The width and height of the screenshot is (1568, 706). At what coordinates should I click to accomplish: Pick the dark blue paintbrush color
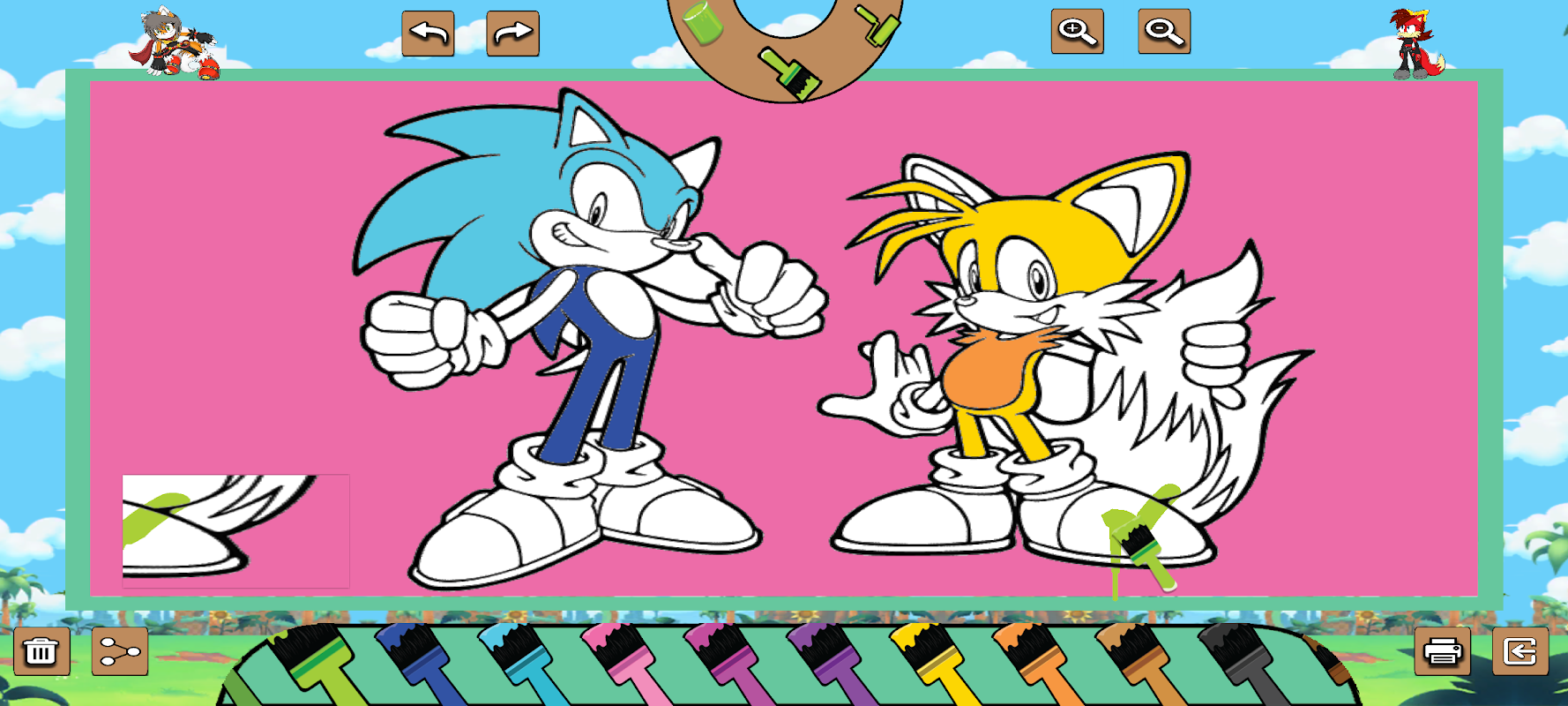[x=422, y=665]
